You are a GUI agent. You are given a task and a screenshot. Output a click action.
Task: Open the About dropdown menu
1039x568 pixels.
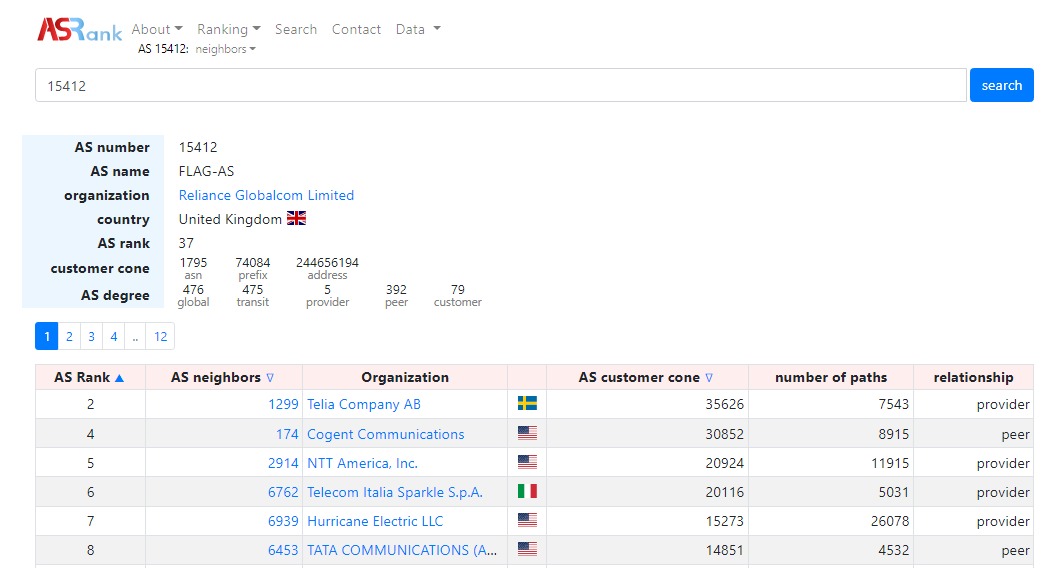(x=157, y=29)
